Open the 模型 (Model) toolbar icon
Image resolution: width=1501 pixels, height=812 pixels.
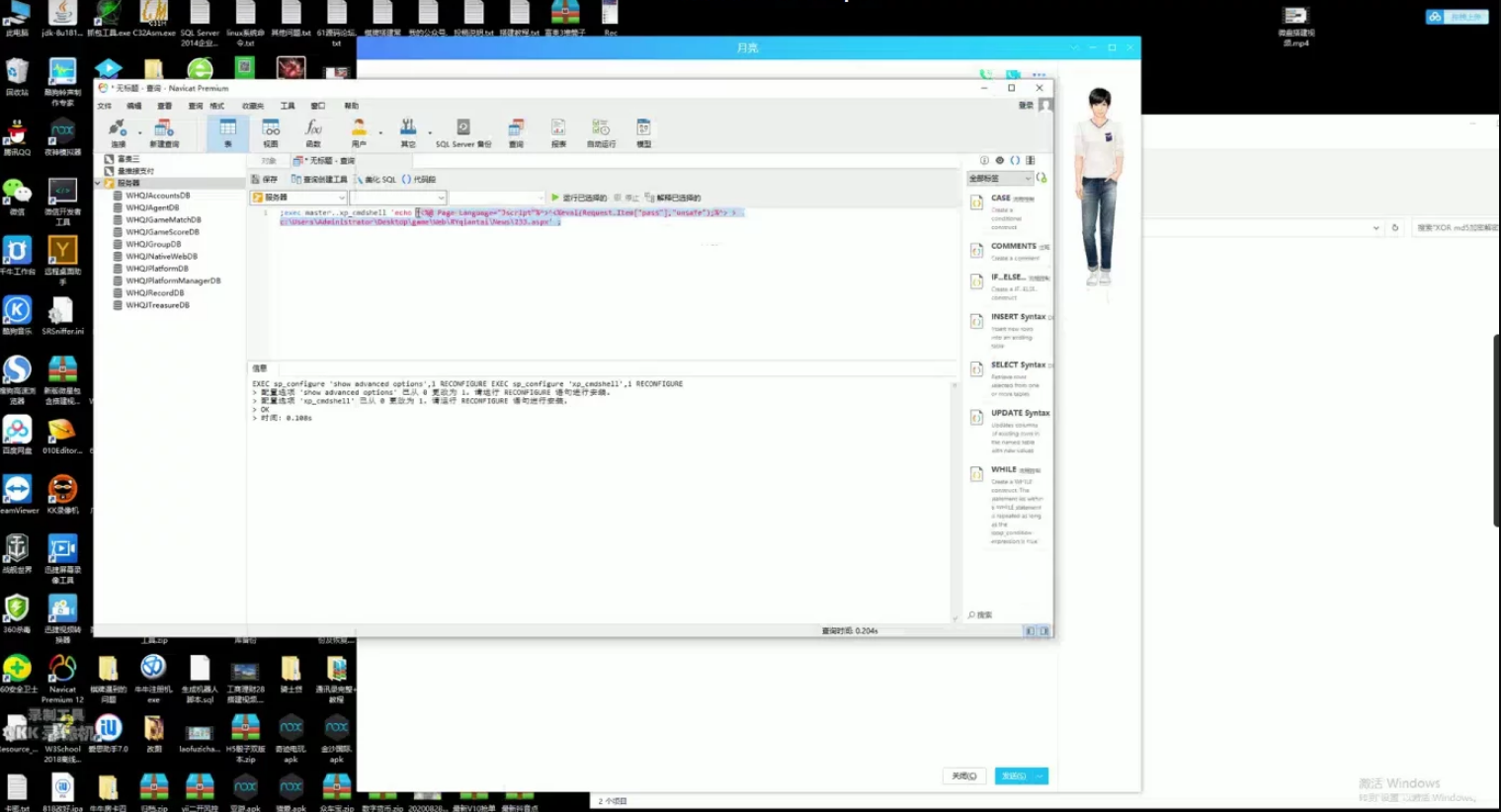643,132
